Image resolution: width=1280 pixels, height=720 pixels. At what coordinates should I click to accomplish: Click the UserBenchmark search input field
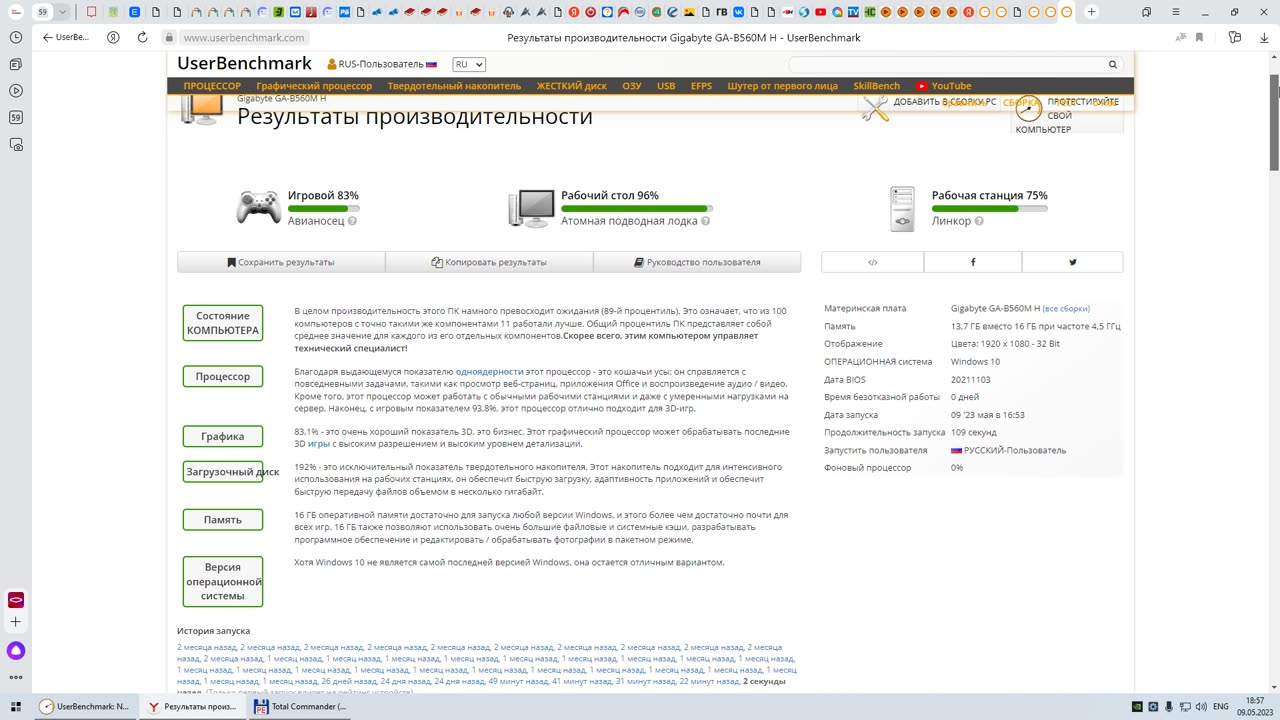946,64
